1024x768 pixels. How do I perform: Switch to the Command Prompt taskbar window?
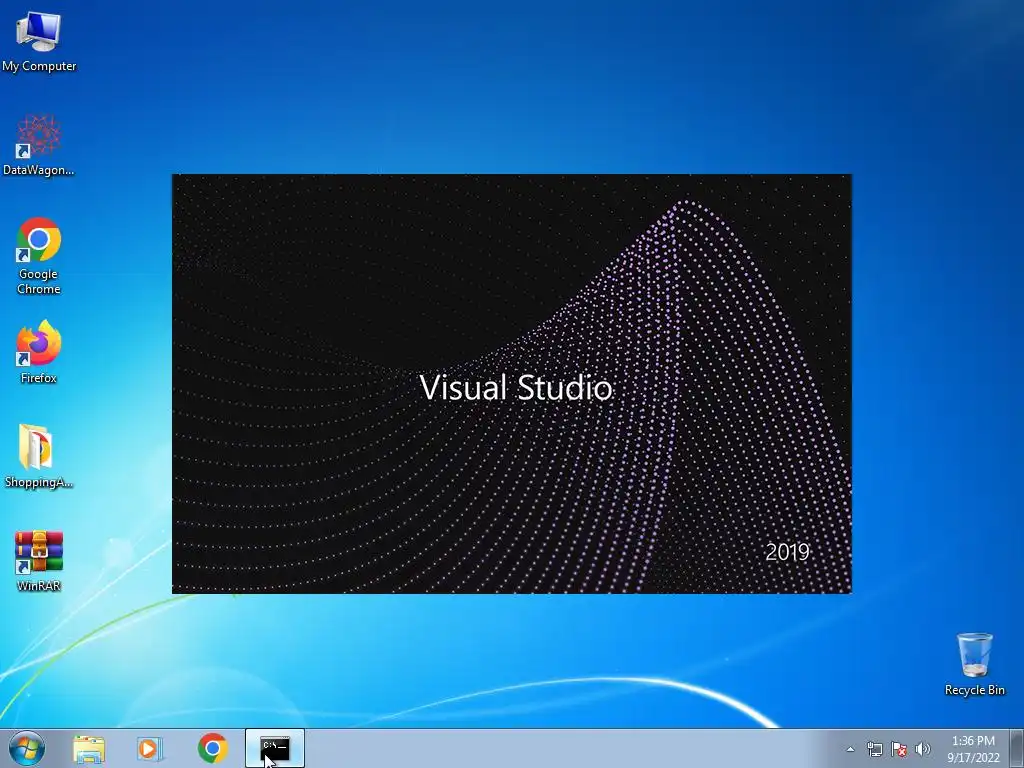coord(275,748)
